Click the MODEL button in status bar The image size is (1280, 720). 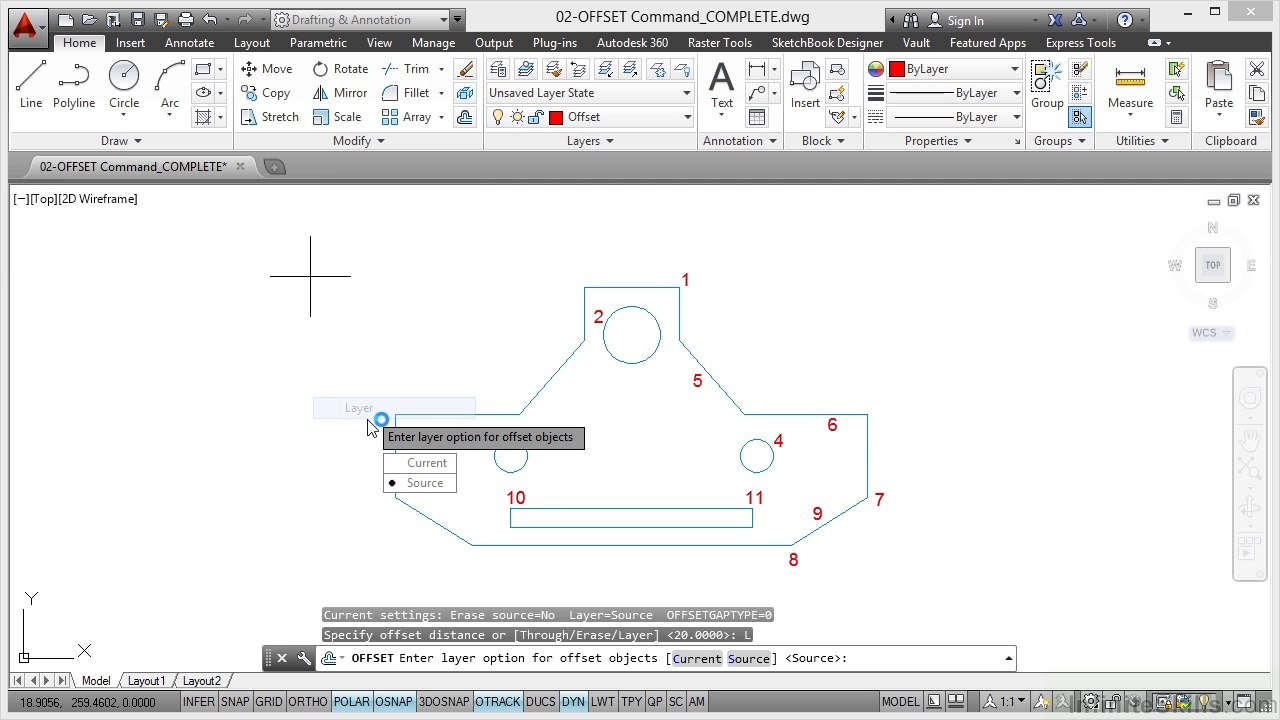pos(901,702)
